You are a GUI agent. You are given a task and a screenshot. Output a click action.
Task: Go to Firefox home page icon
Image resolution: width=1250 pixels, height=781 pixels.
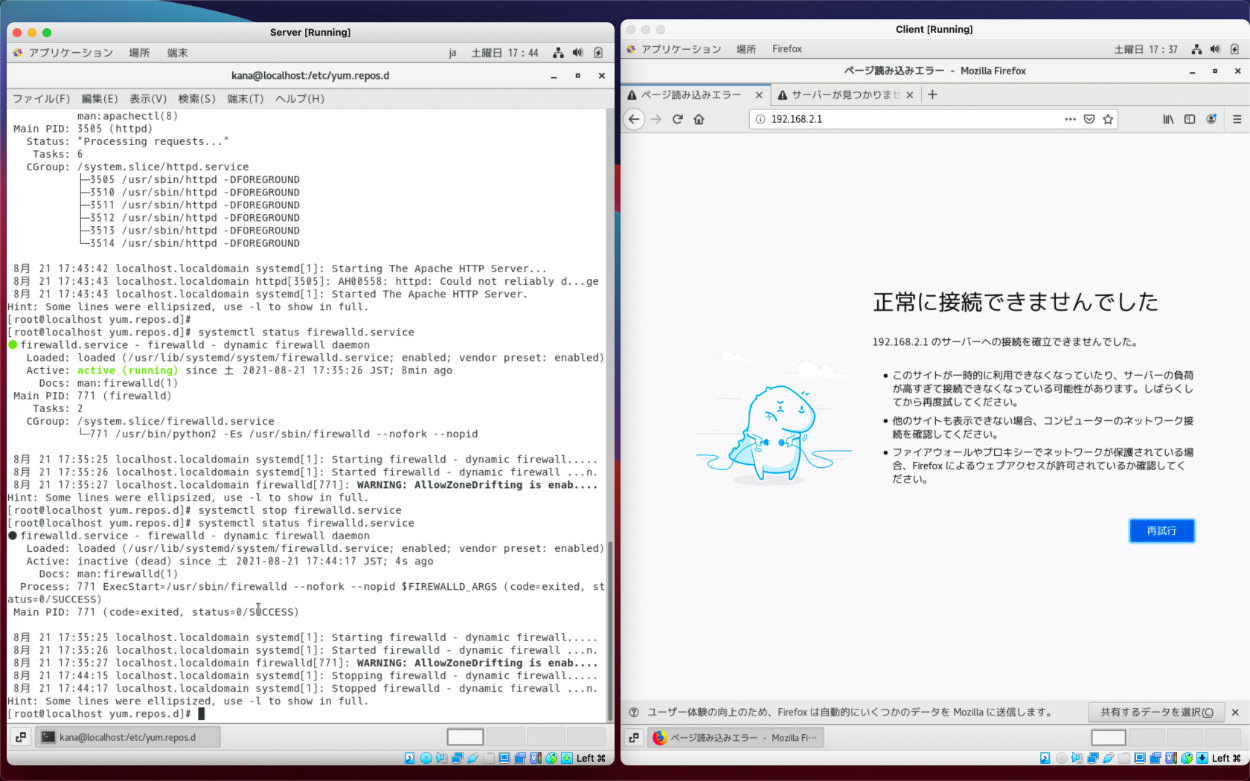699,119
